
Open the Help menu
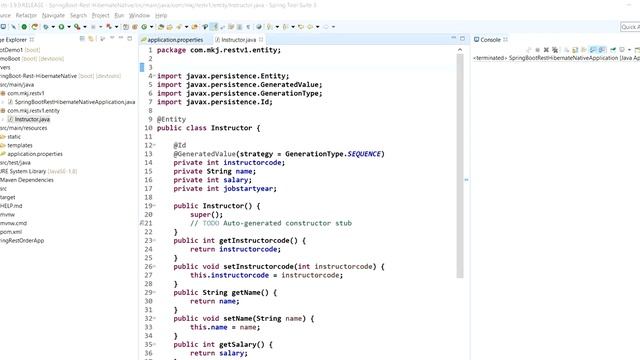[161, 16]
